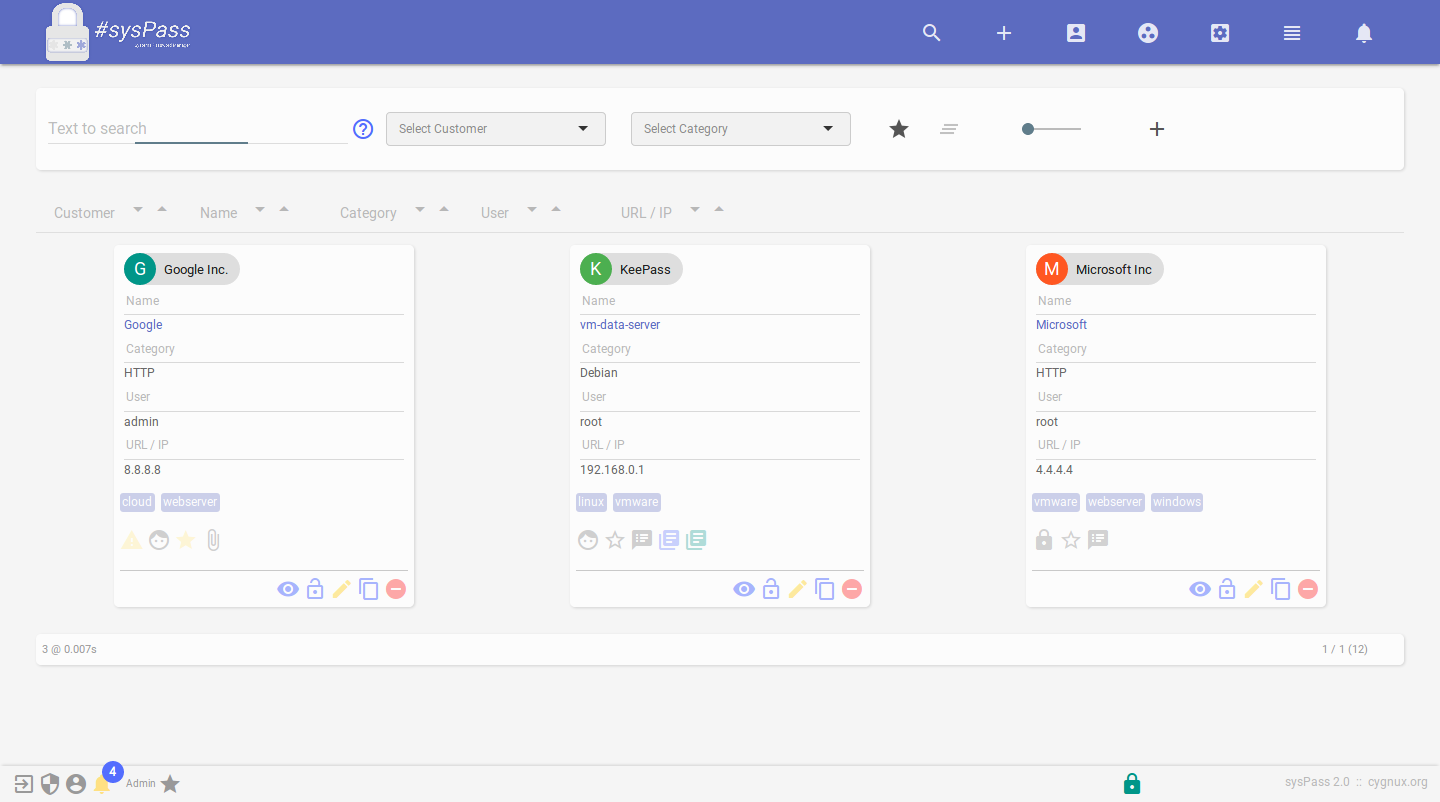Delete the Google account
1440x802 pixels.
(396, 589)
